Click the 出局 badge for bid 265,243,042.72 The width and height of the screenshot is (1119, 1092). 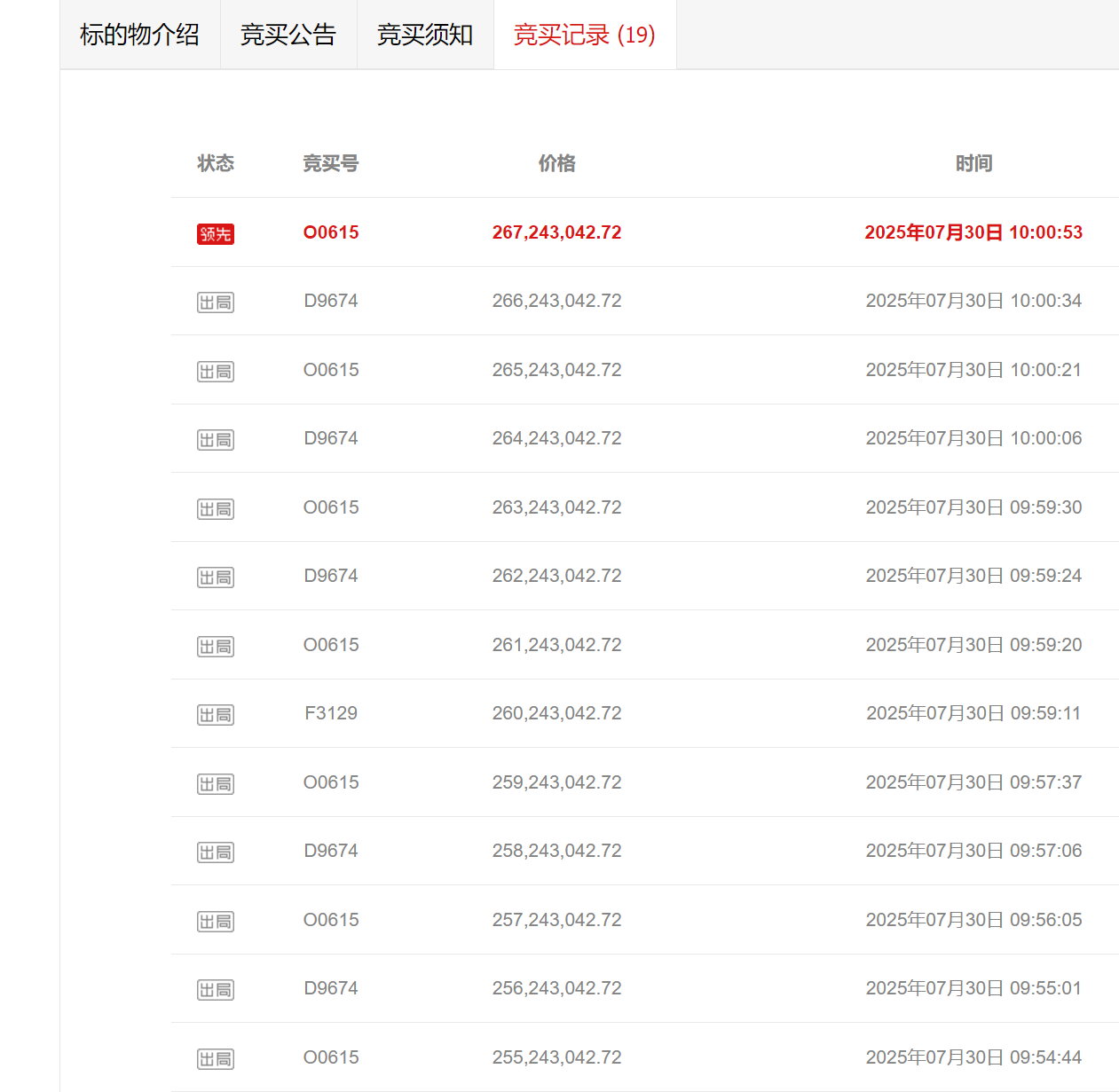(216, 372)
